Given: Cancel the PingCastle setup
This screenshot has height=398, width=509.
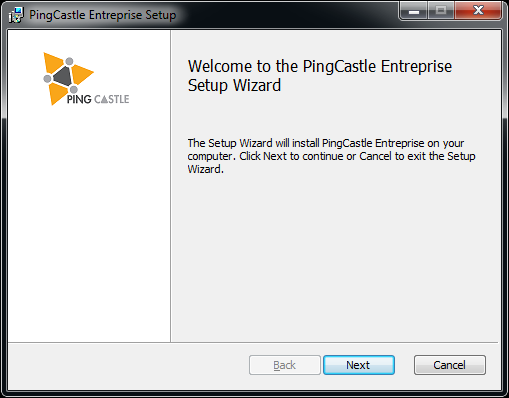Looking at the screenshot, I should point(450,365).
